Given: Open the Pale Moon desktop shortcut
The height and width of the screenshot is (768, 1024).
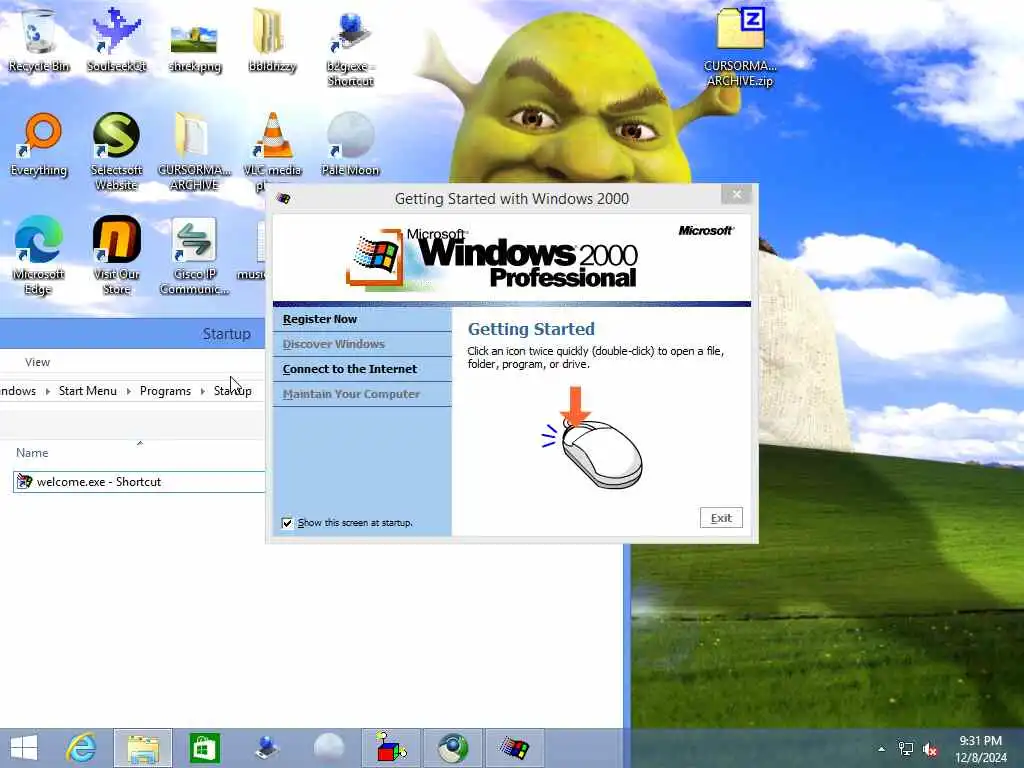Looking at the screenshot, I should [351, 145].
